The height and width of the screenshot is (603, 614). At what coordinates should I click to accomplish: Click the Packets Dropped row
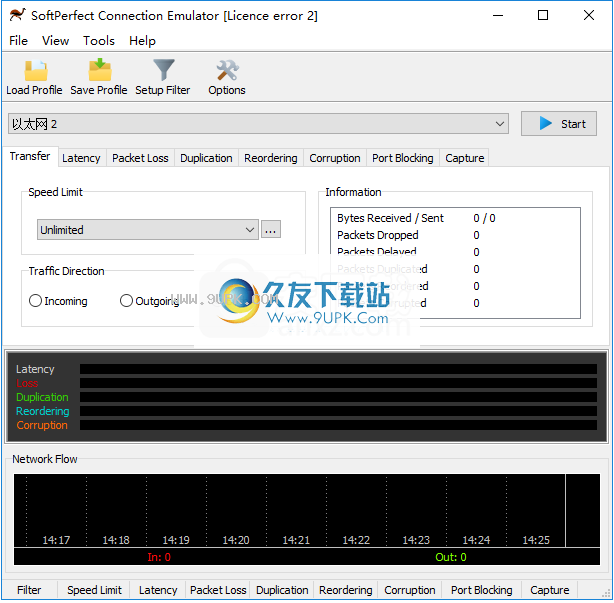[455, 235]
